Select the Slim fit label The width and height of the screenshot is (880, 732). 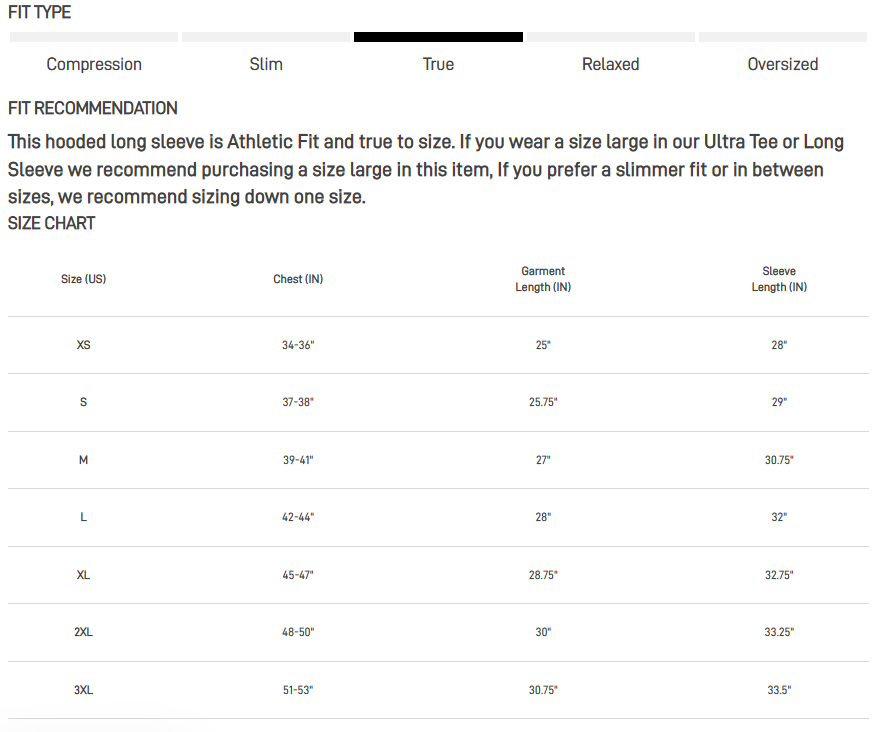266,65
